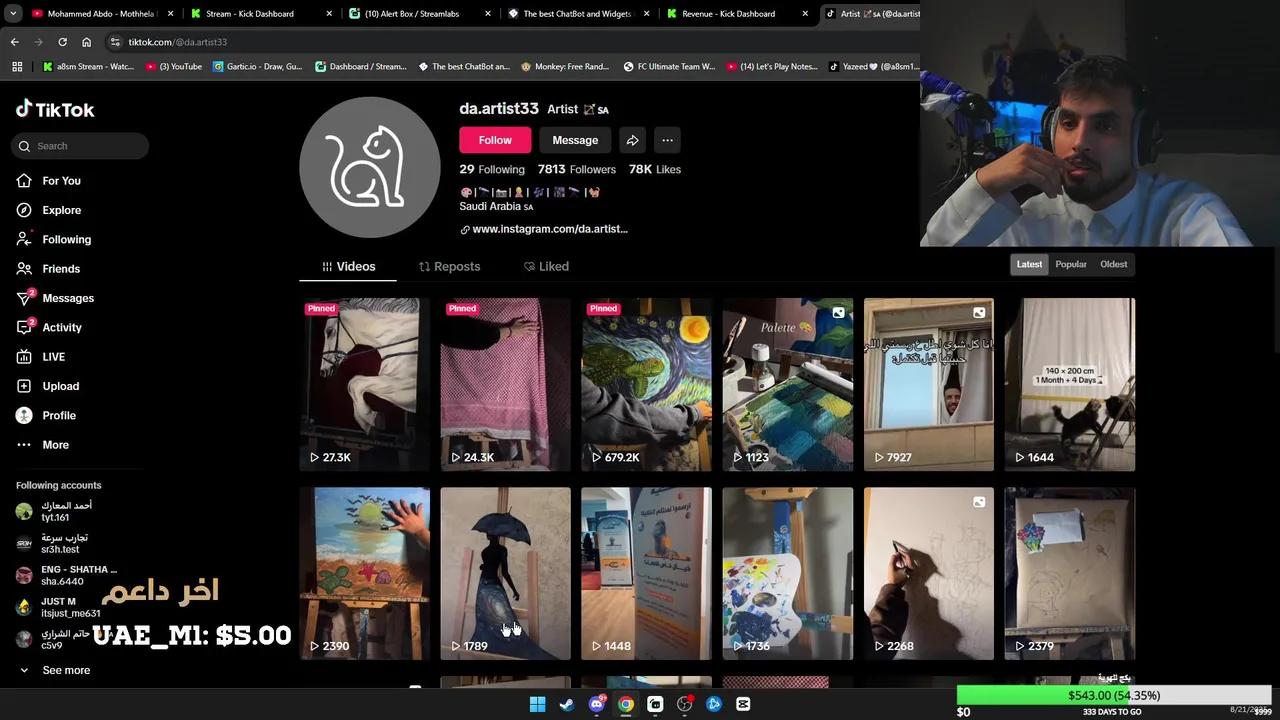Switch to the best ChatBot and Widgets tab
The image size is (1280, 720).
click(x=579, y=14)
